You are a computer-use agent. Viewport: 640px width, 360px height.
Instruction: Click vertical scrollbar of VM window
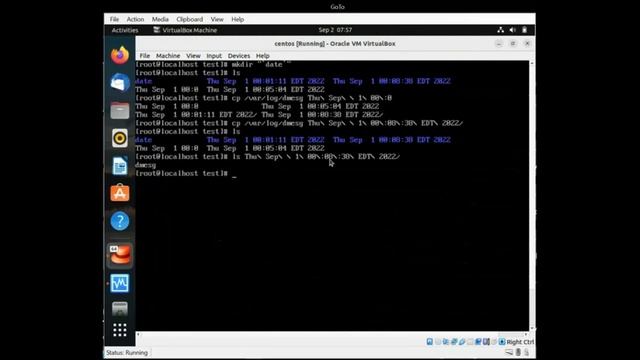pos(531,196)
